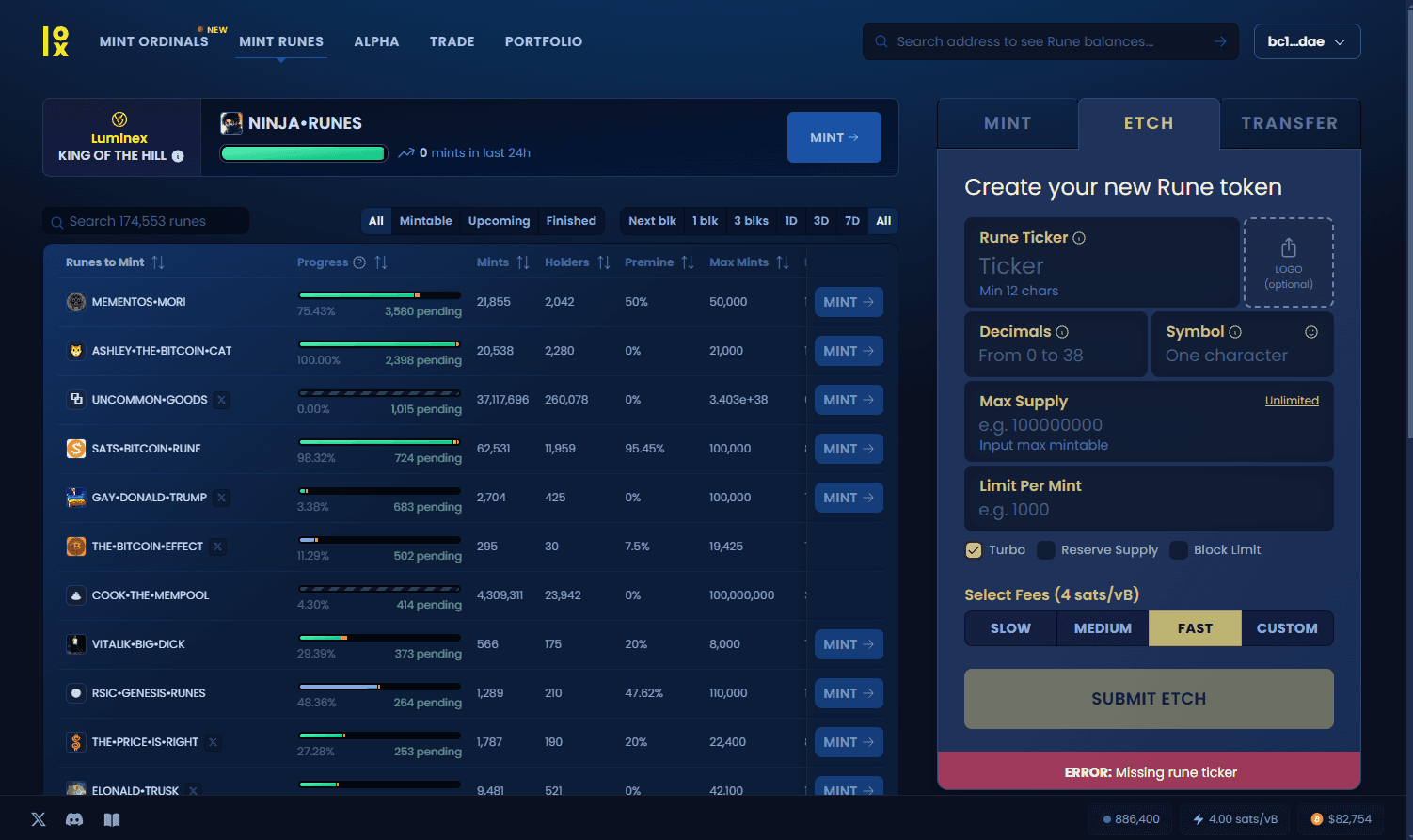Click the Limit Per Mint input

(x=1149, y=499)
